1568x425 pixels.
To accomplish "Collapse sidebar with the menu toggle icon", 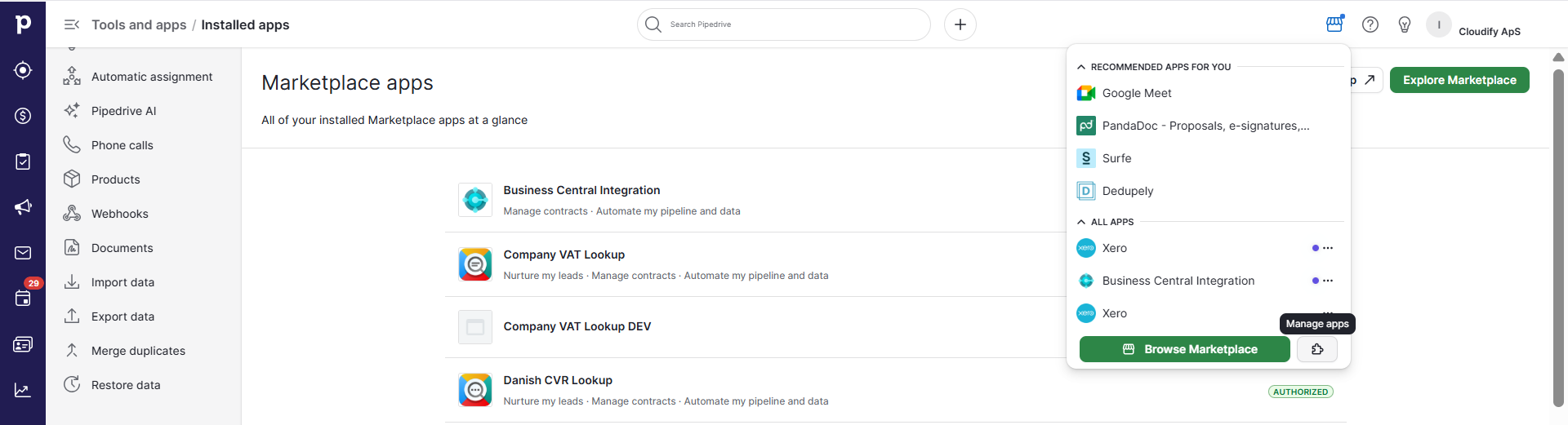I will point(72,24).
